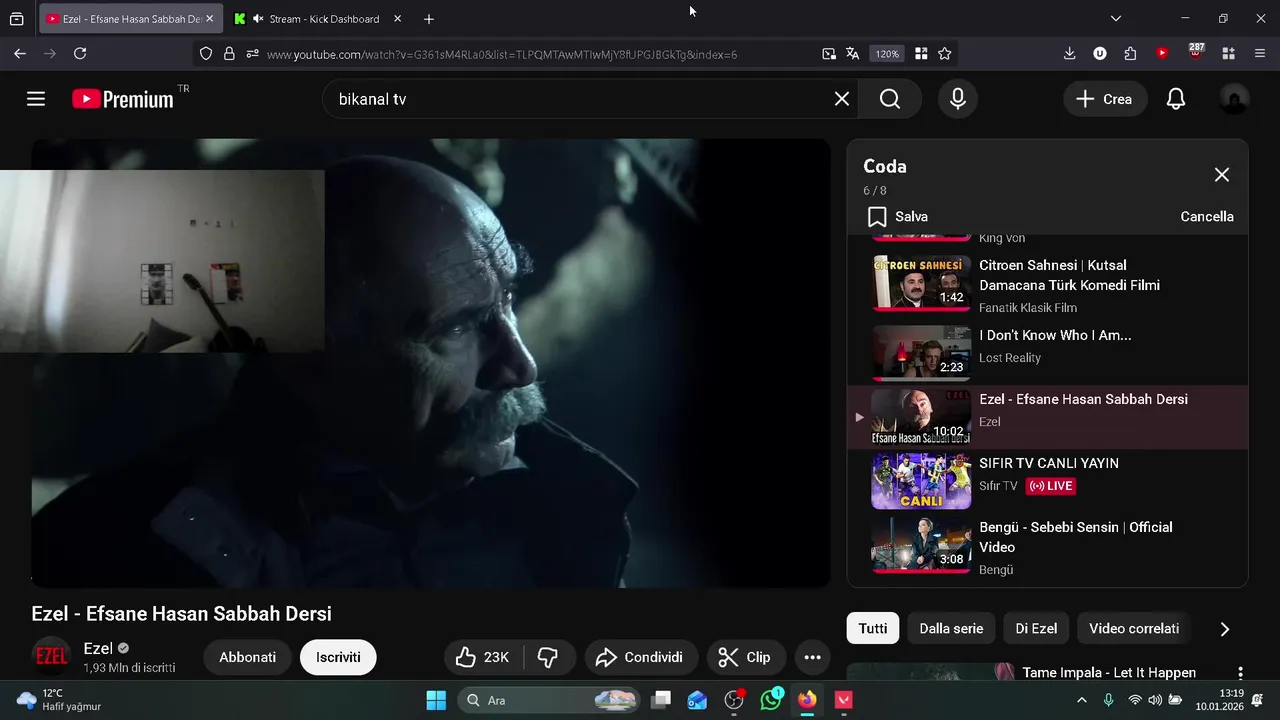Select the Ezel thumbnail in queue
This screenshot has width=1280, height=720.
coord(921,416)
